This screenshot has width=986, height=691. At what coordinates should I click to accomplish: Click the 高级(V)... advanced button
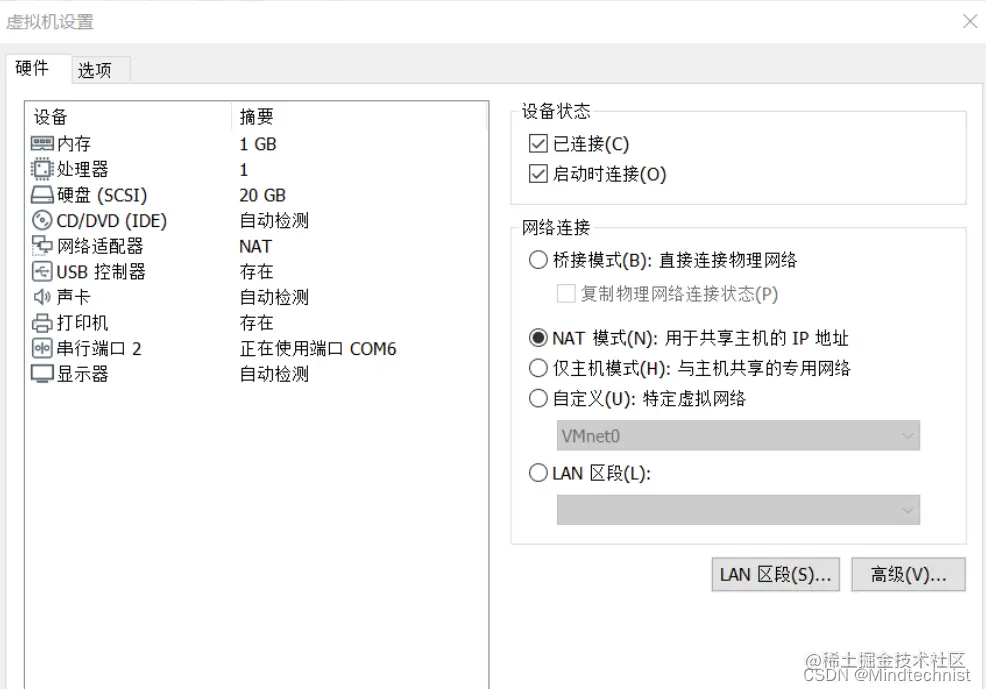point(908,575)
